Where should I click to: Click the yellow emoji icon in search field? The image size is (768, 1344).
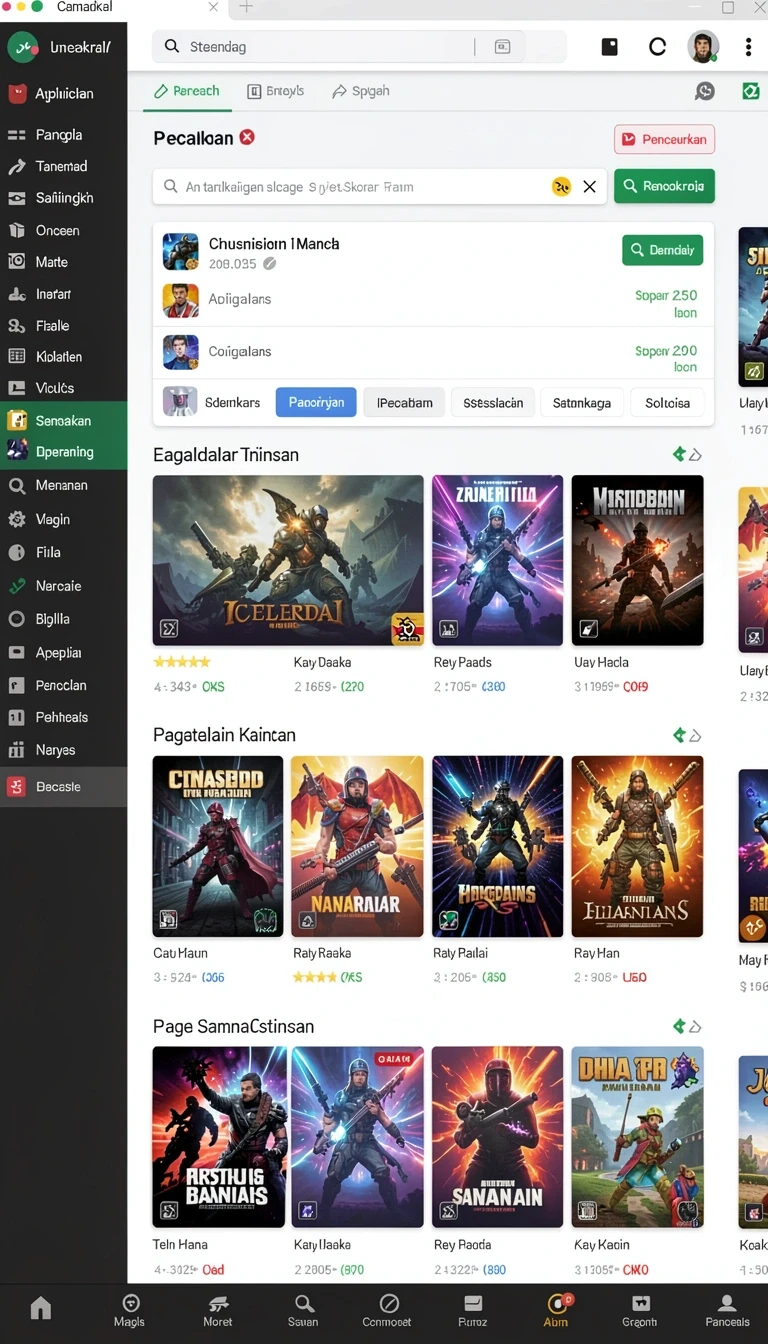[x=561, y=187]
